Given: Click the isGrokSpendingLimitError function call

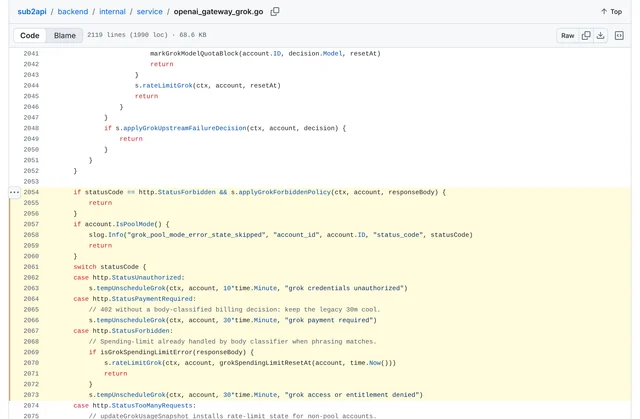Looking at the screenshot, I should [146, 352].
